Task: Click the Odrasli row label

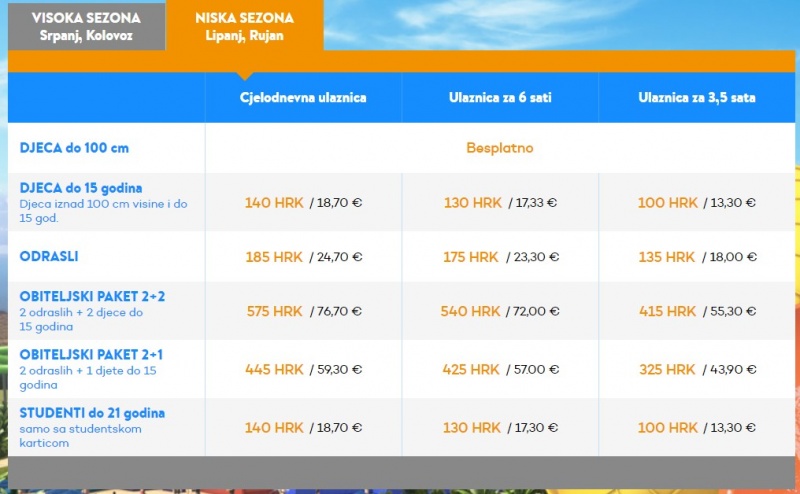Action: tap(49, 256)
